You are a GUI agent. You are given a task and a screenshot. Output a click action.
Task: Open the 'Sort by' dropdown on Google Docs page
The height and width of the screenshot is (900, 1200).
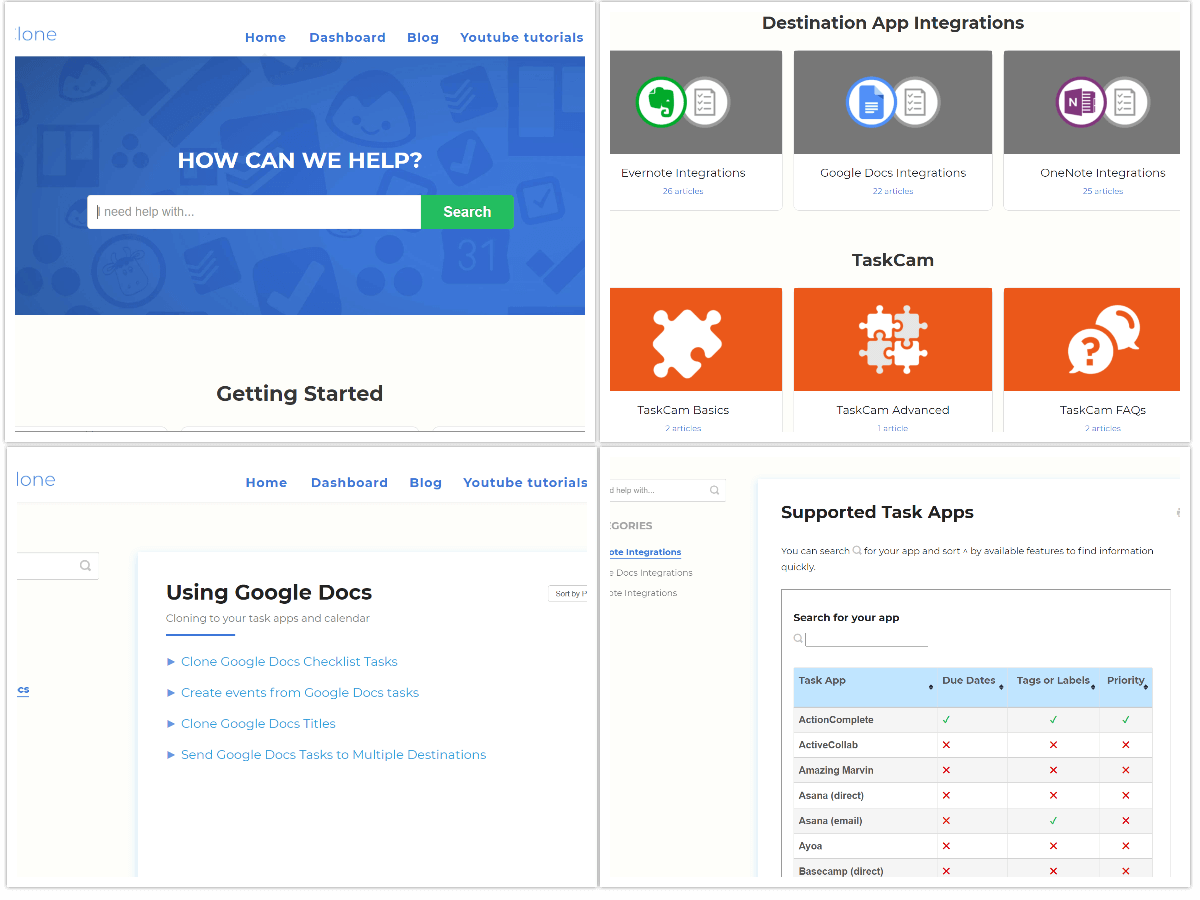coord(568,593)
